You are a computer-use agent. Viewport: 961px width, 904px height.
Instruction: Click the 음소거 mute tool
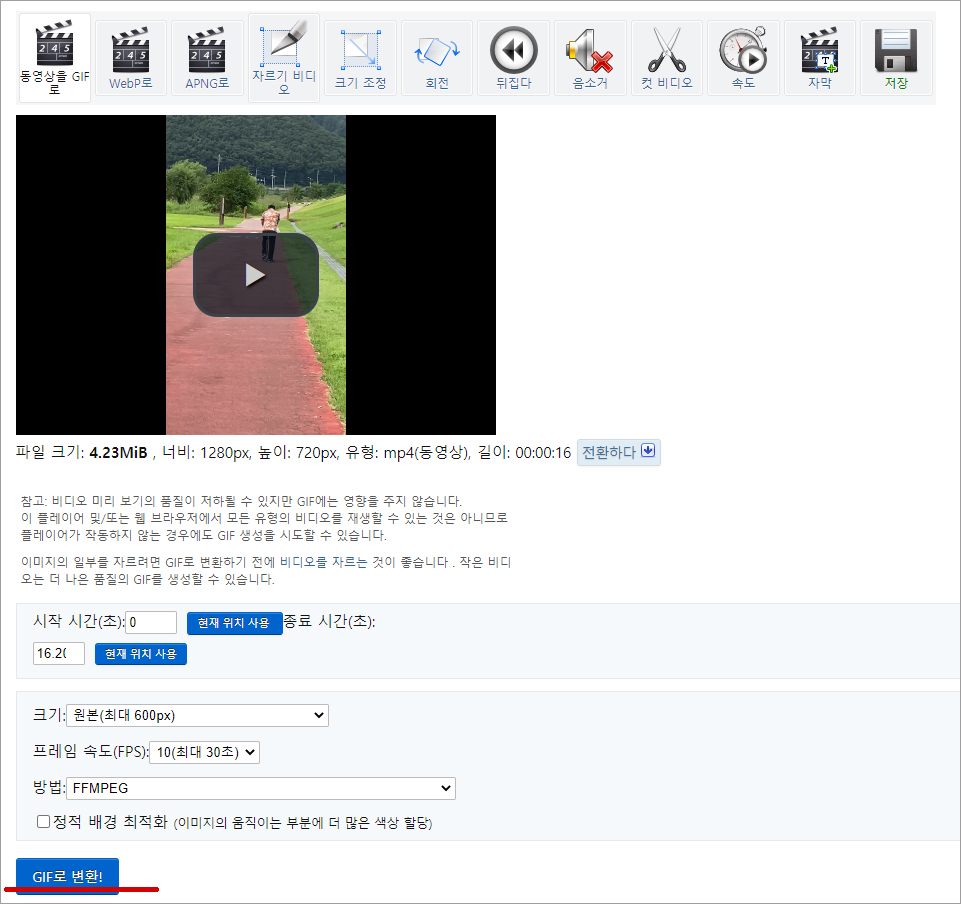pyautogui.click(x=590, y=58)
